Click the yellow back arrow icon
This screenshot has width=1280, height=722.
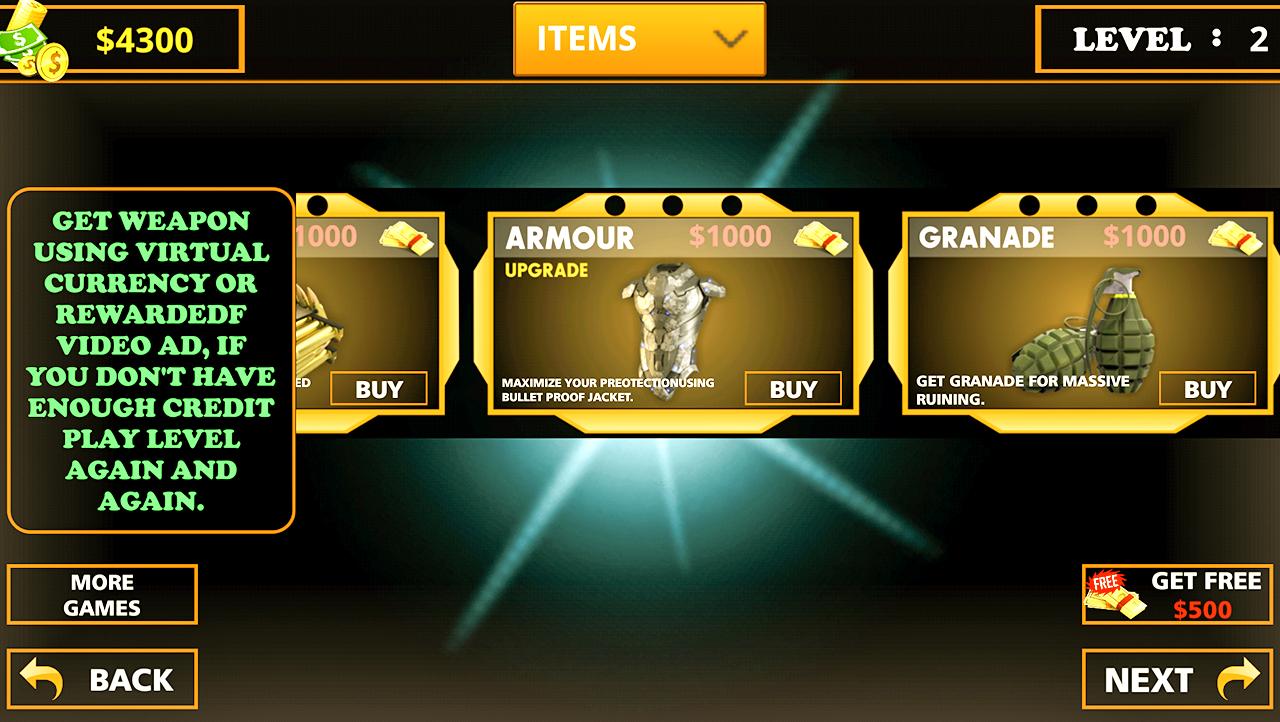point(42,680)
